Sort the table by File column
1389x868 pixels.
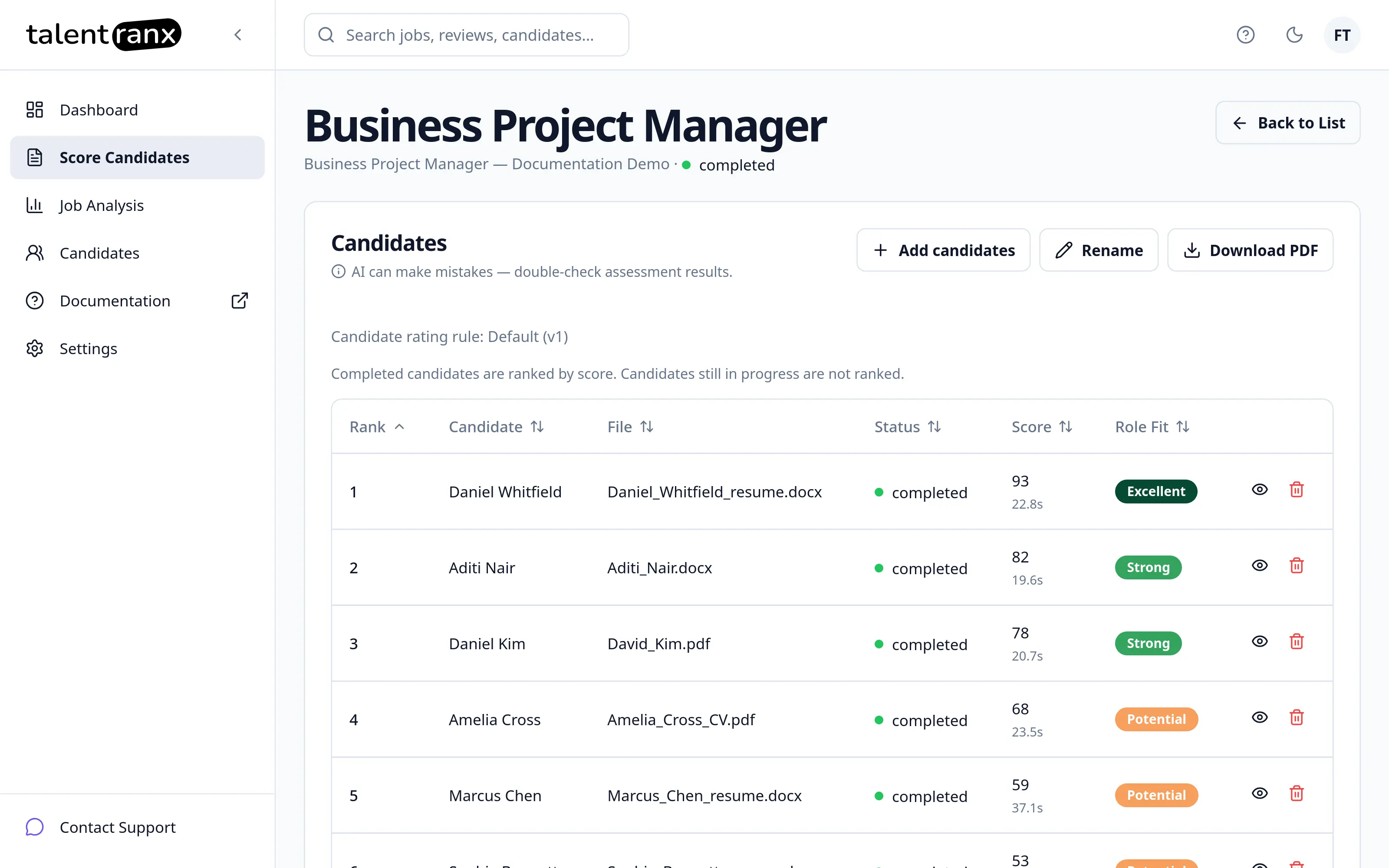631,427
